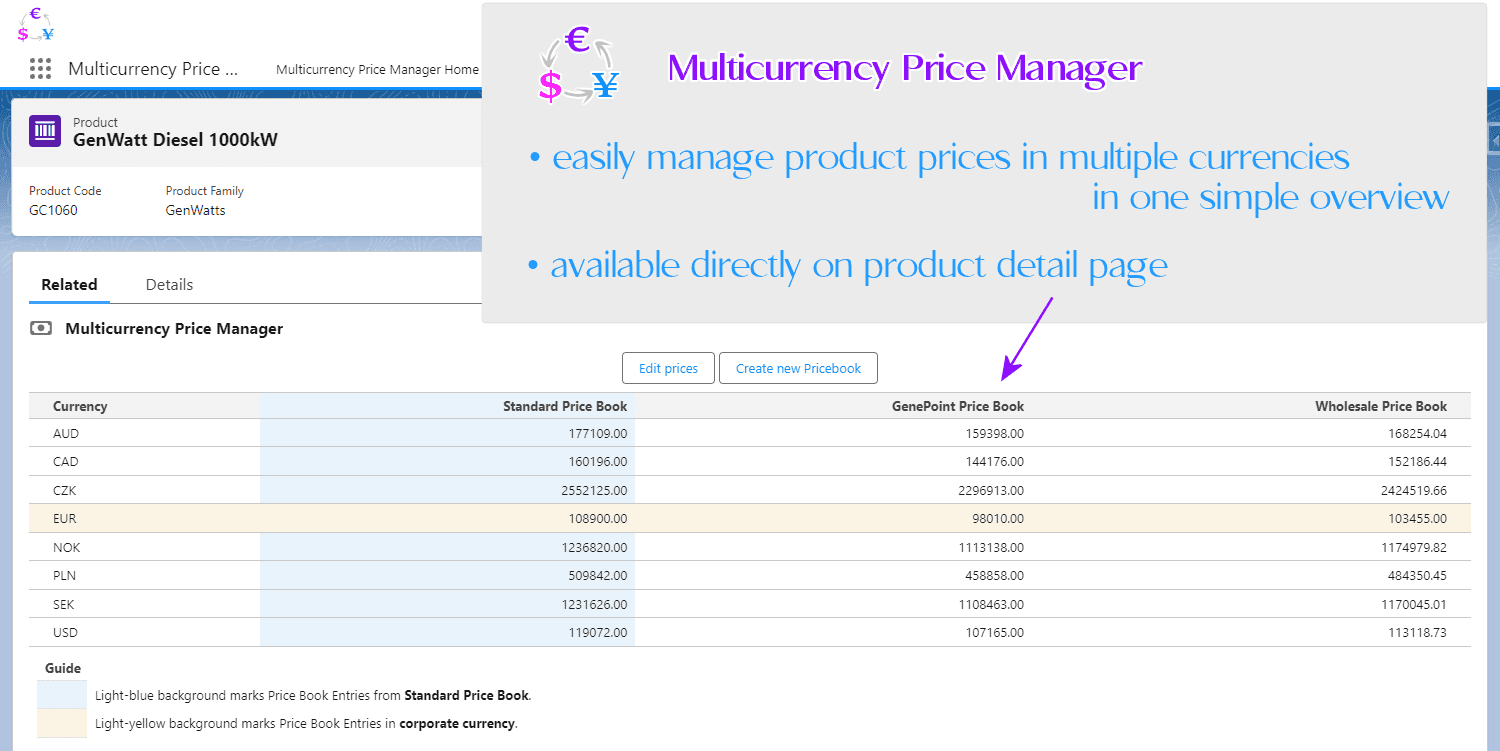
Task: Click the PLN standard price 509842.00
Action: pos(596,576)
